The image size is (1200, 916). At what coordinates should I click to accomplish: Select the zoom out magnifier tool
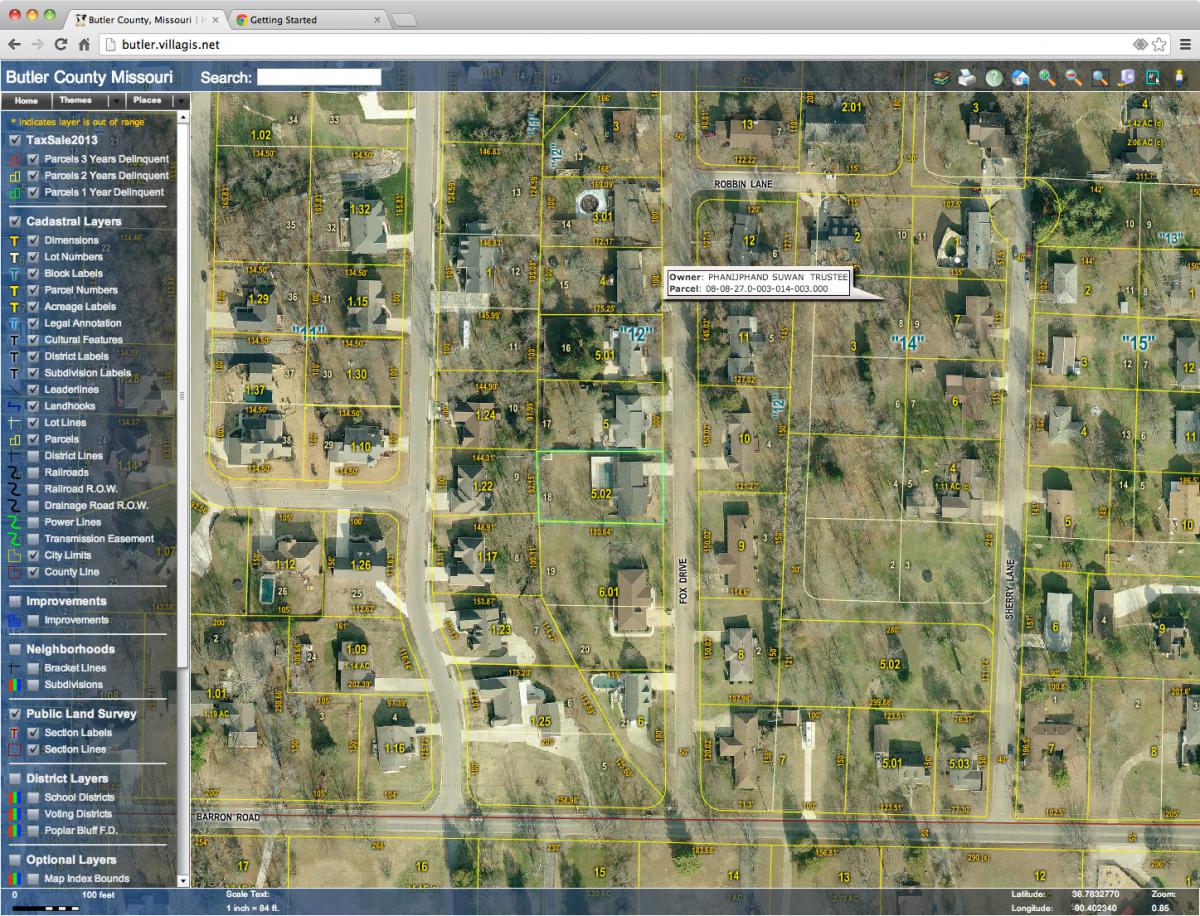click(1073, 78)
